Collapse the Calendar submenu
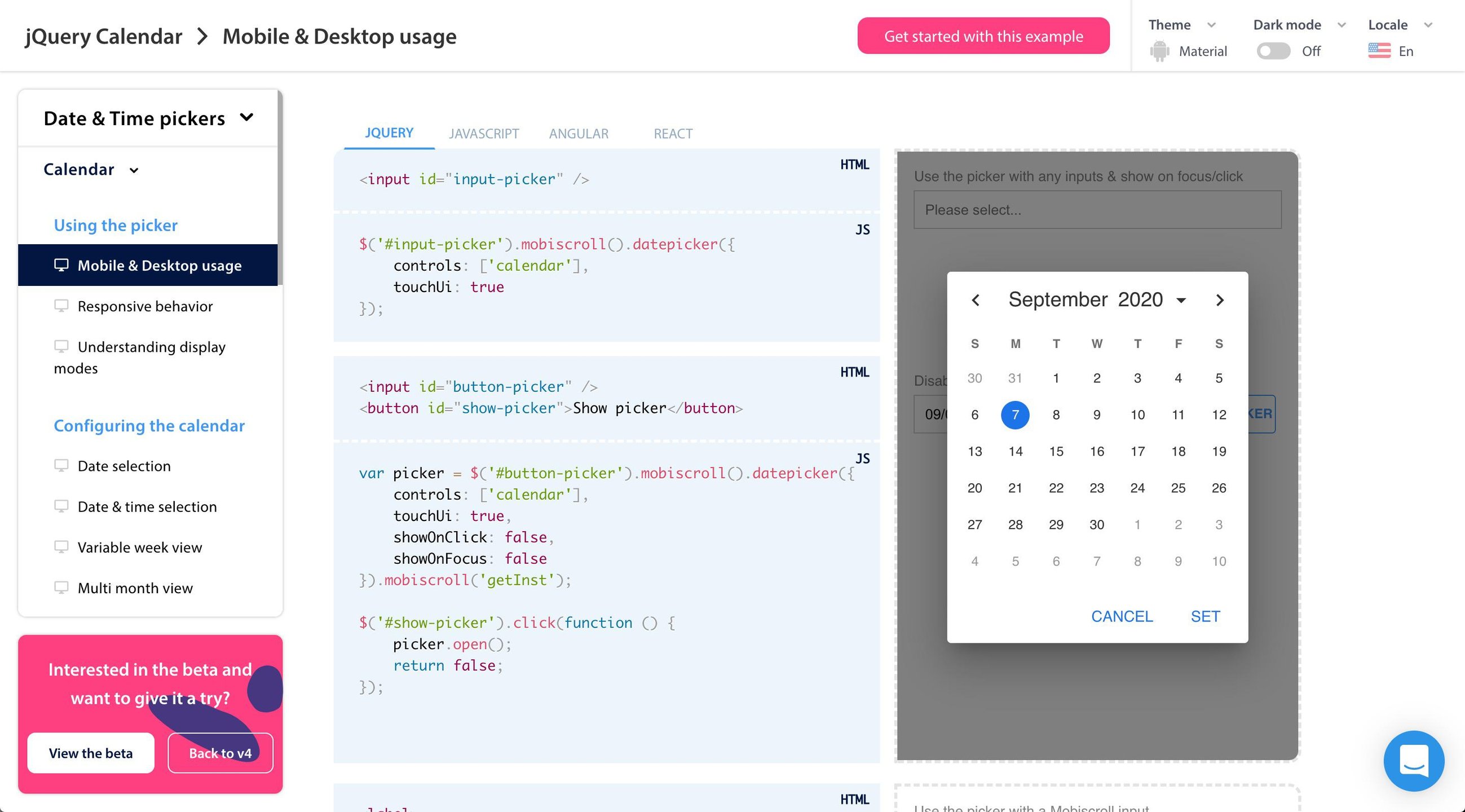The height and width of the screenshot is (812, 1465). click(134, 170)
